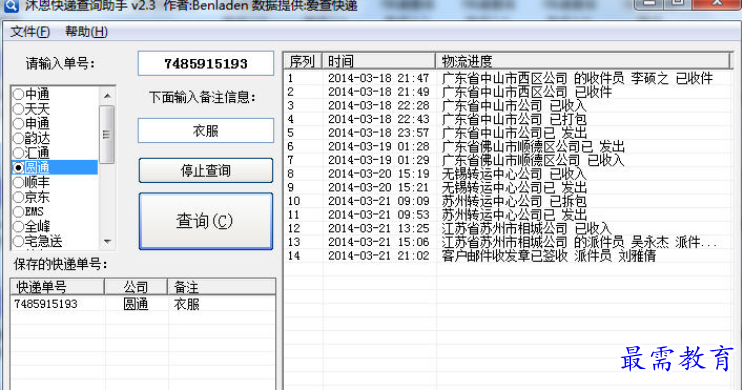742x390 pixels.
Task: Click the remark input field containing 衣服
Action: (x=206, y=131)
